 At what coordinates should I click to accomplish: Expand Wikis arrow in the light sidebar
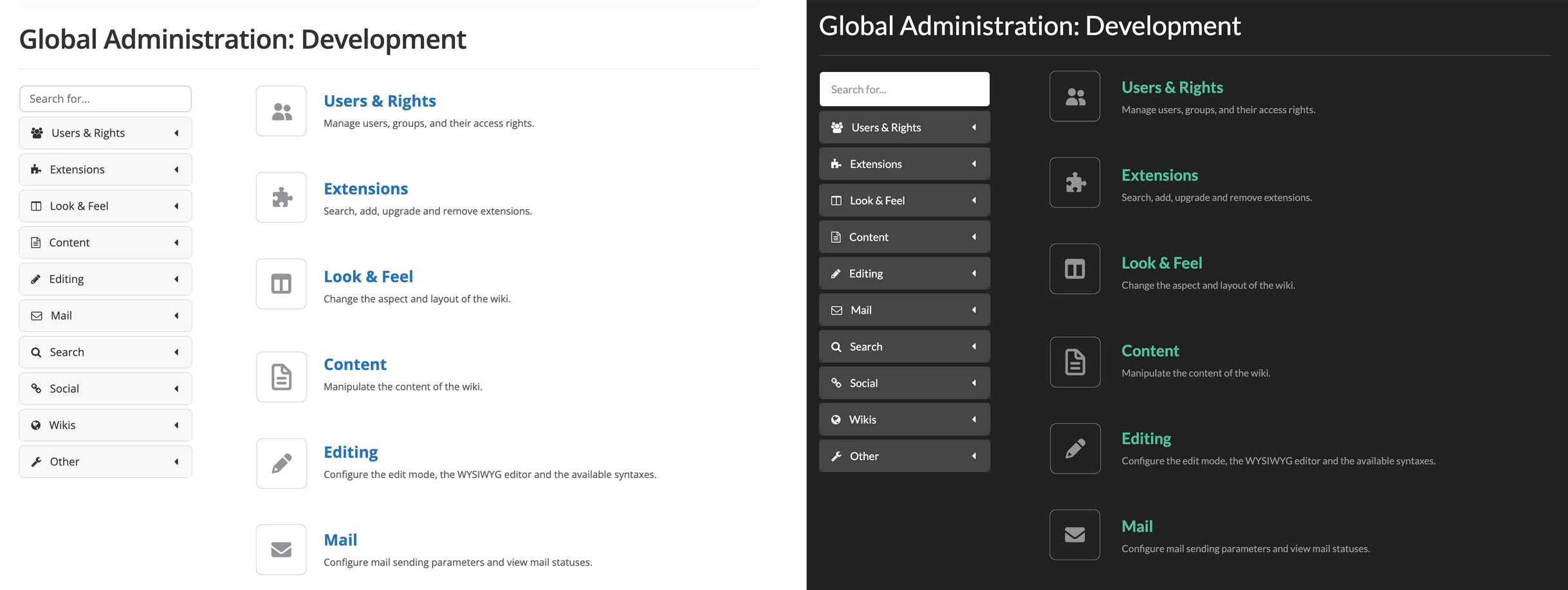pos(176,425)
